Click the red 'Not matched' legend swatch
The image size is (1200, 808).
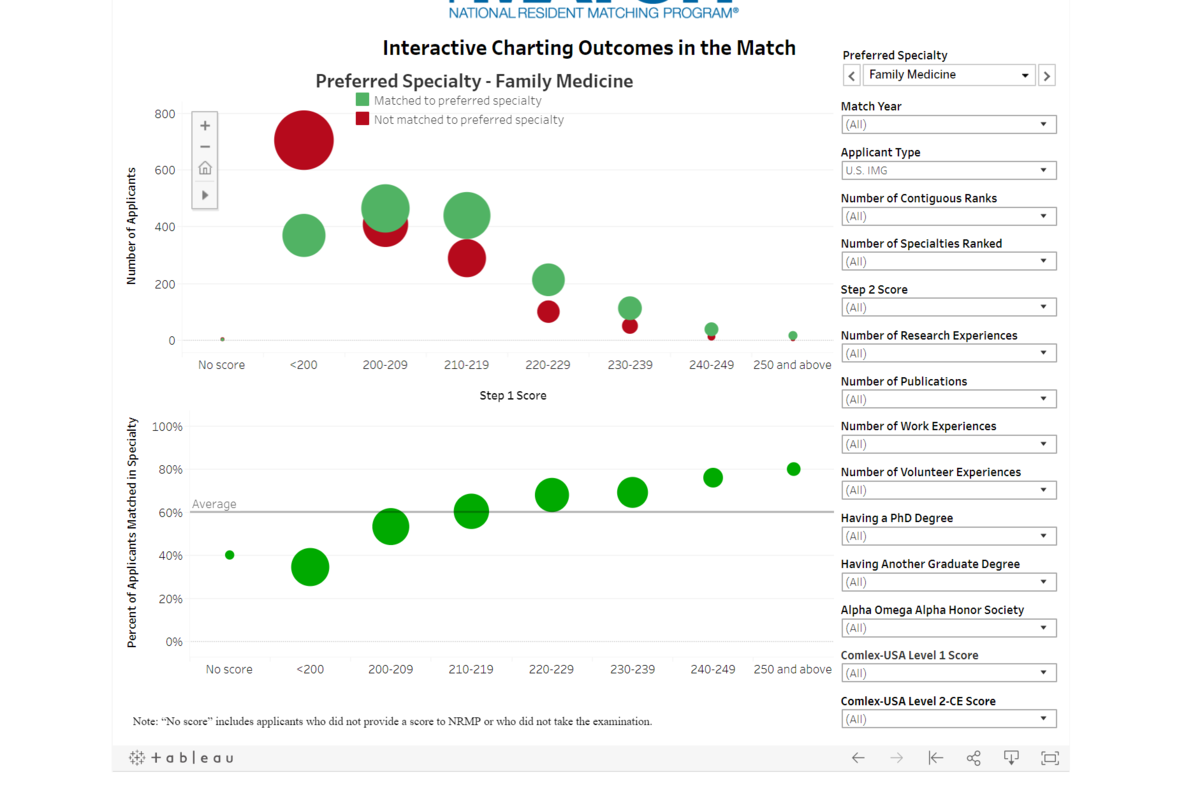[x=363, y=119]
